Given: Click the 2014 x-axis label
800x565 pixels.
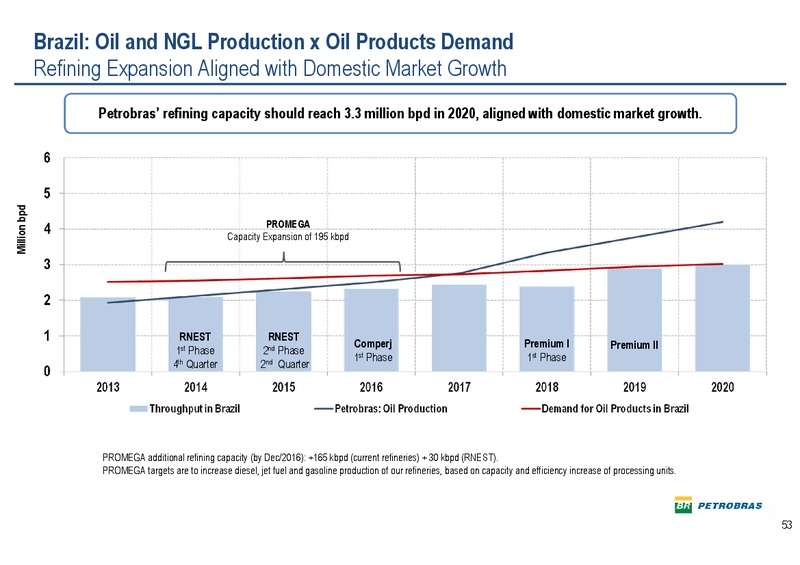Looking at the screenshot, I should click(195, 387).
